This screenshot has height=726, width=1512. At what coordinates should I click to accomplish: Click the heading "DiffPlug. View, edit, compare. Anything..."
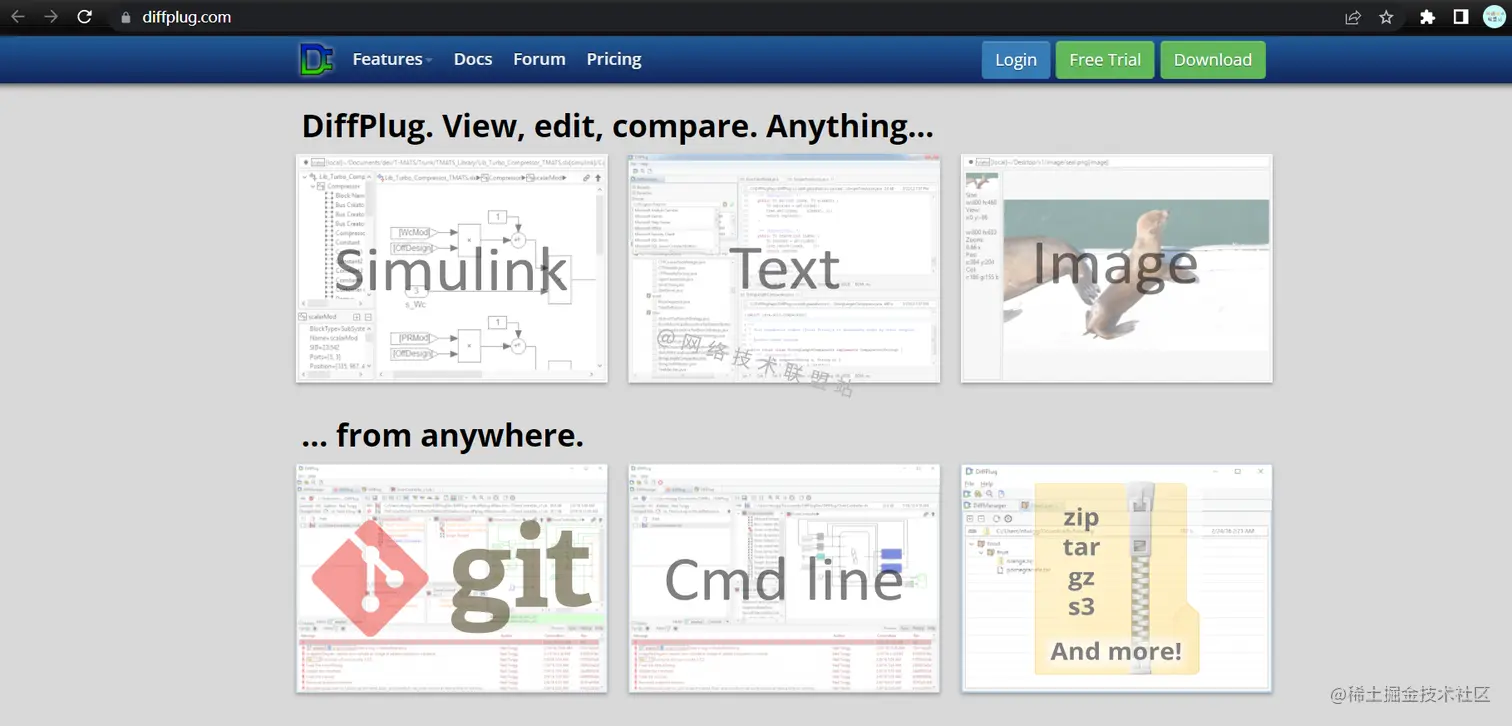(x=617, y=127)
